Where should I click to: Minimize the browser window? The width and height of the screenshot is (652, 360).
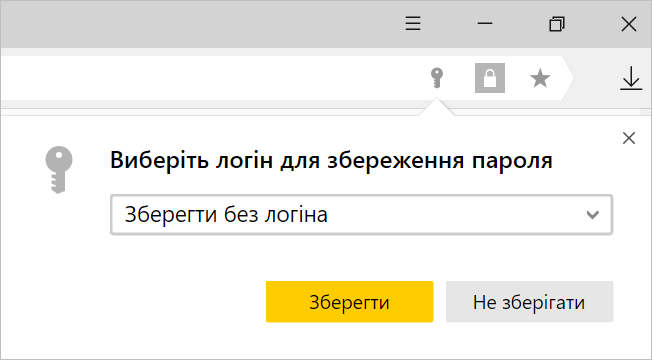point(485,24)
